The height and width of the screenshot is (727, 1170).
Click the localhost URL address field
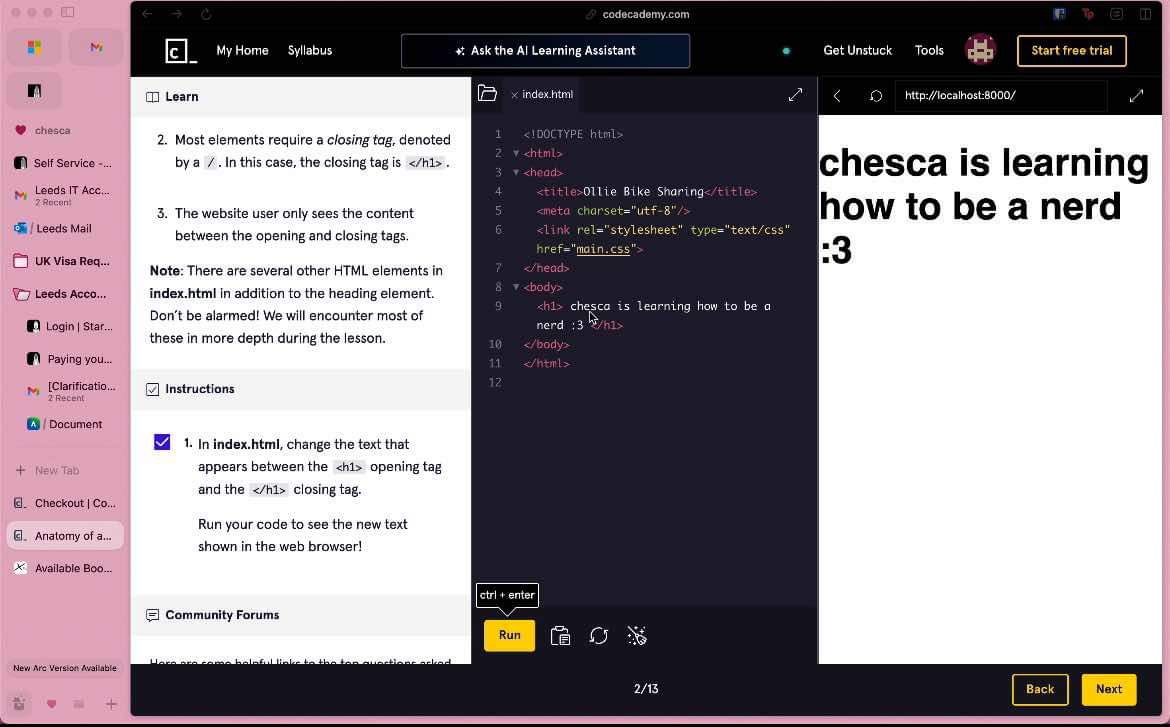(1000, 96)
